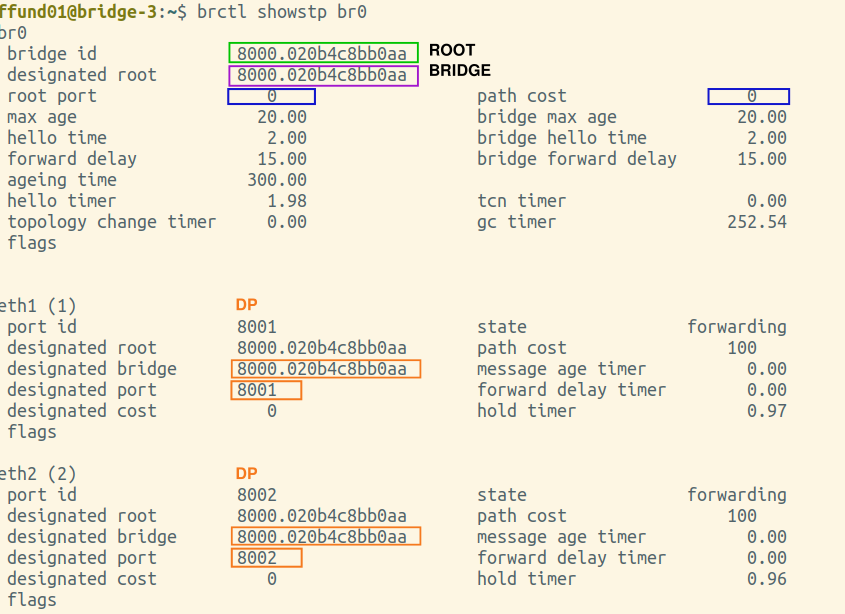Click the brctl showstp br0 command text
The height and width of the screenshot is (614, 845).
(282, 11)
